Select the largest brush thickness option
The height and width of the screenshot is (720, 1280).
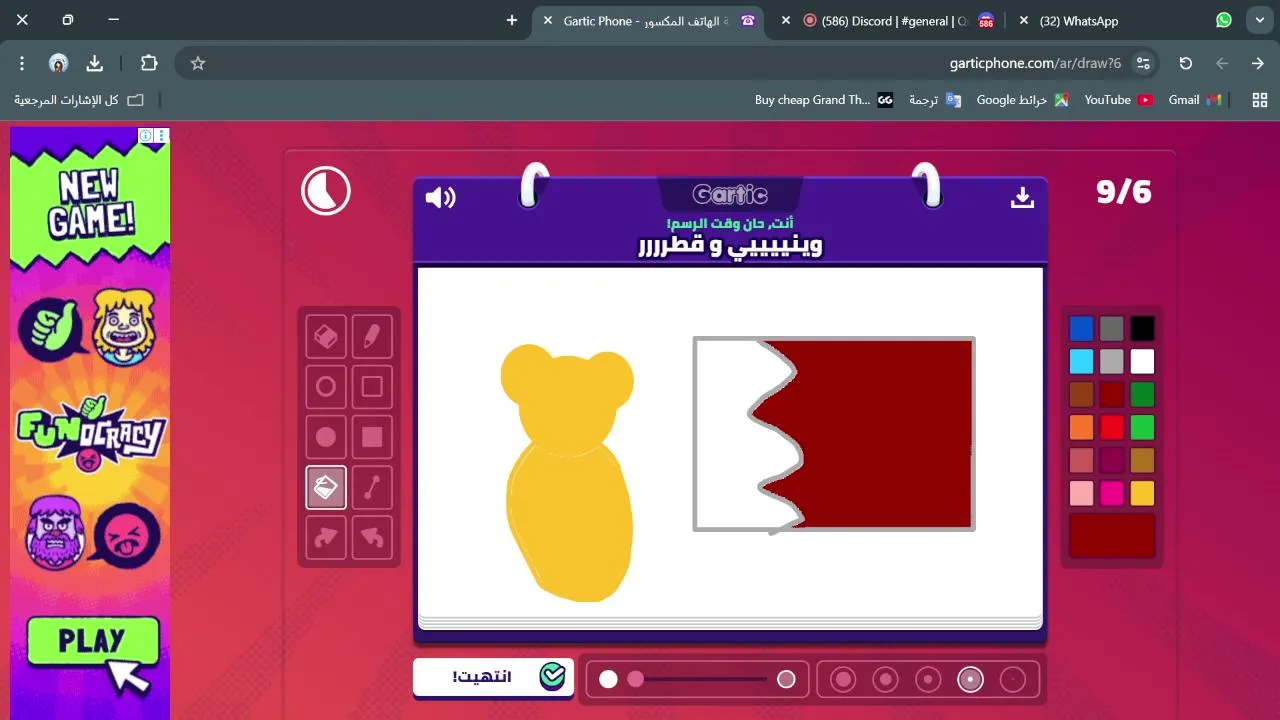(843, 680)
